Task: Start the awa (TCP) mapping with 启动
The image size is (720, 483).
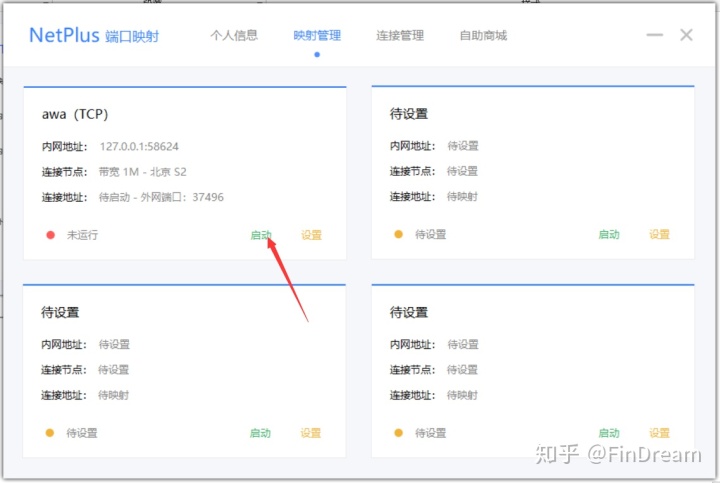Action: (x=261, y=235)
